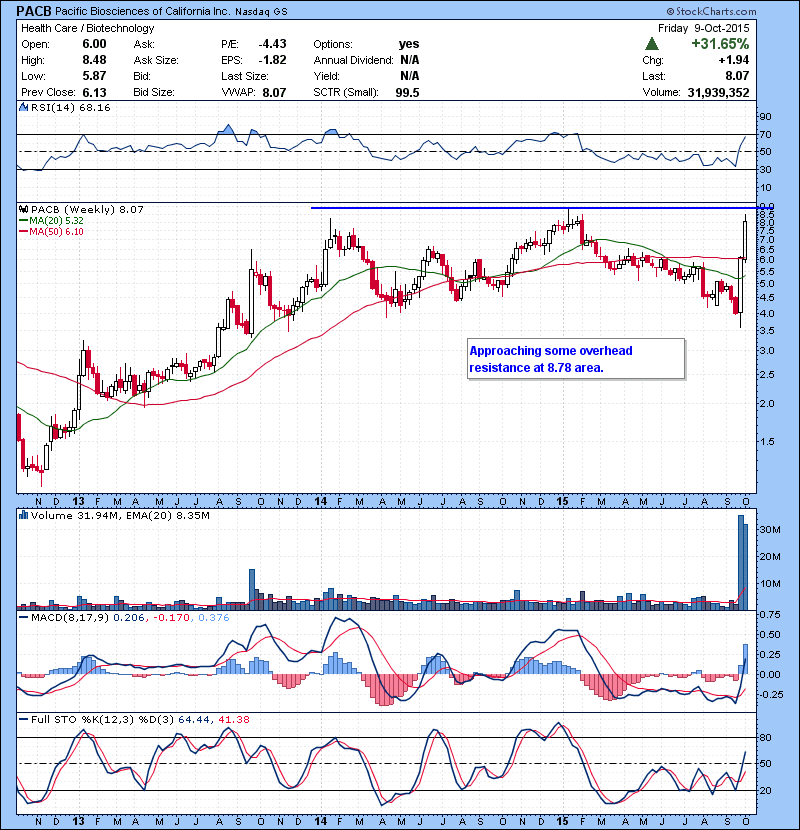Click the total Volume figure 31,939,352
Viewport: 800px width, 830px height.
point(718,92)
